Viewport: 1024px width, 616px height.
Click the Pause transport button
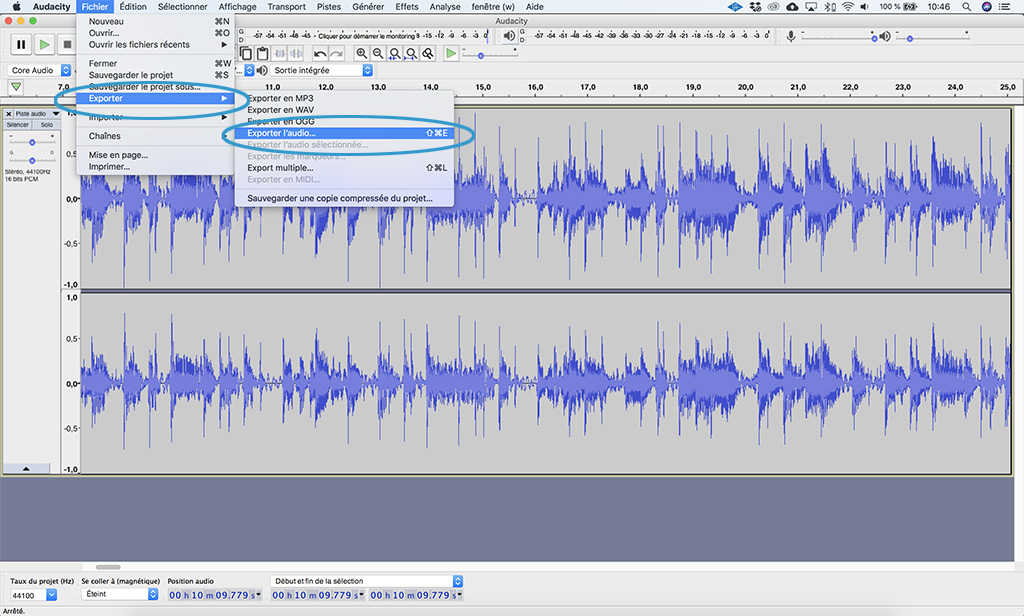tap(21, 44)
